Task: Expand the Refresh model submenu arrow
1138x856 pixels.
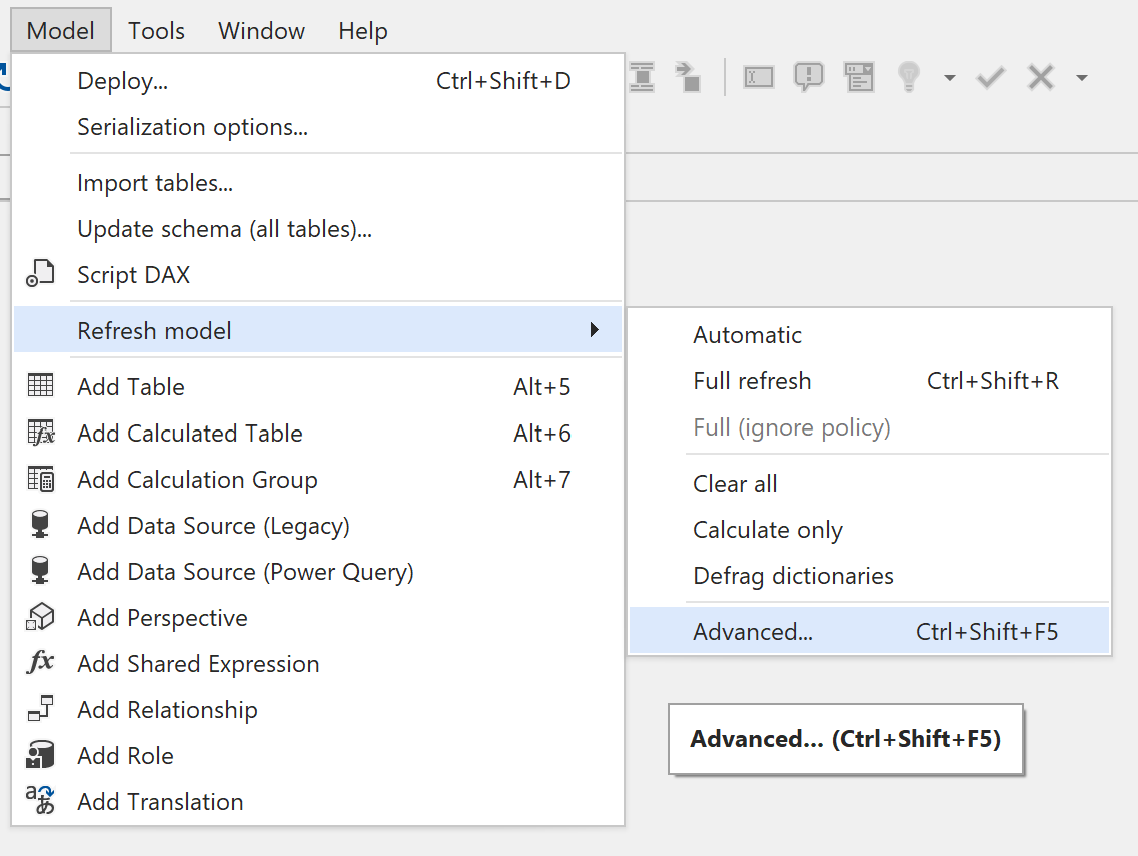Action: point(595,330)
